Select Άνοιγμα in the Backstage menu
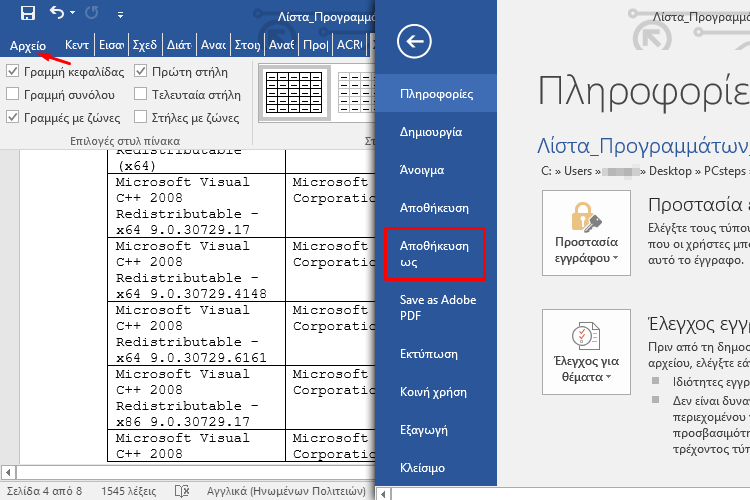The width and height of the screenshot is (750, 500). (436, 170)
